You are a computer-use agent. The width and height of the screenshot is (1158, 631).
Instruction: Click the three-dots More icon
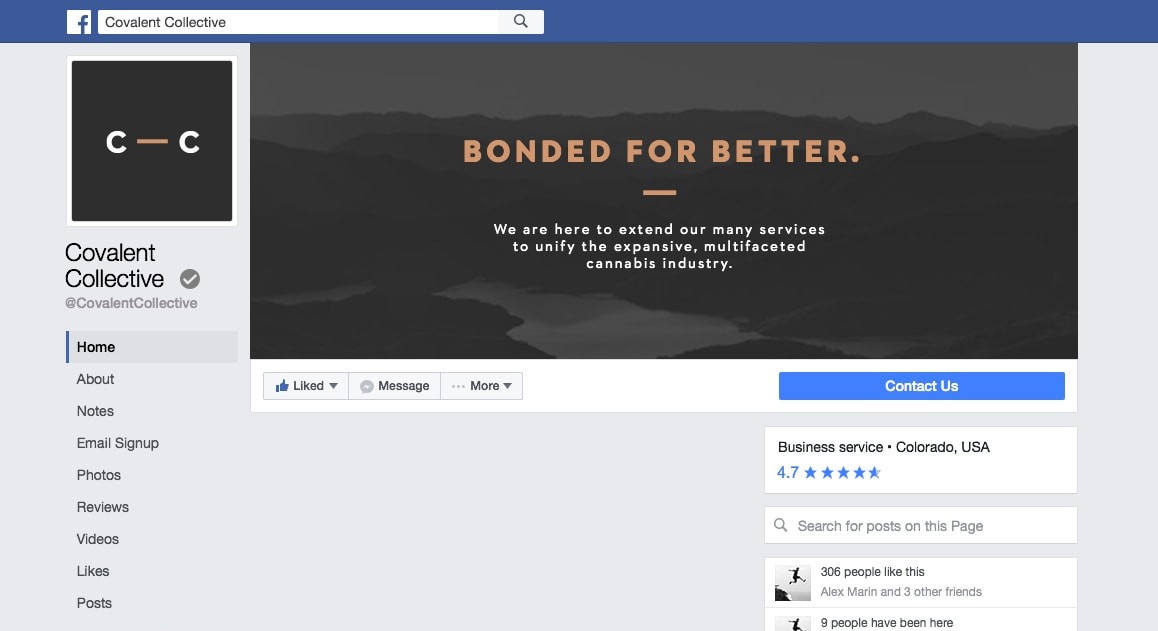458,386
